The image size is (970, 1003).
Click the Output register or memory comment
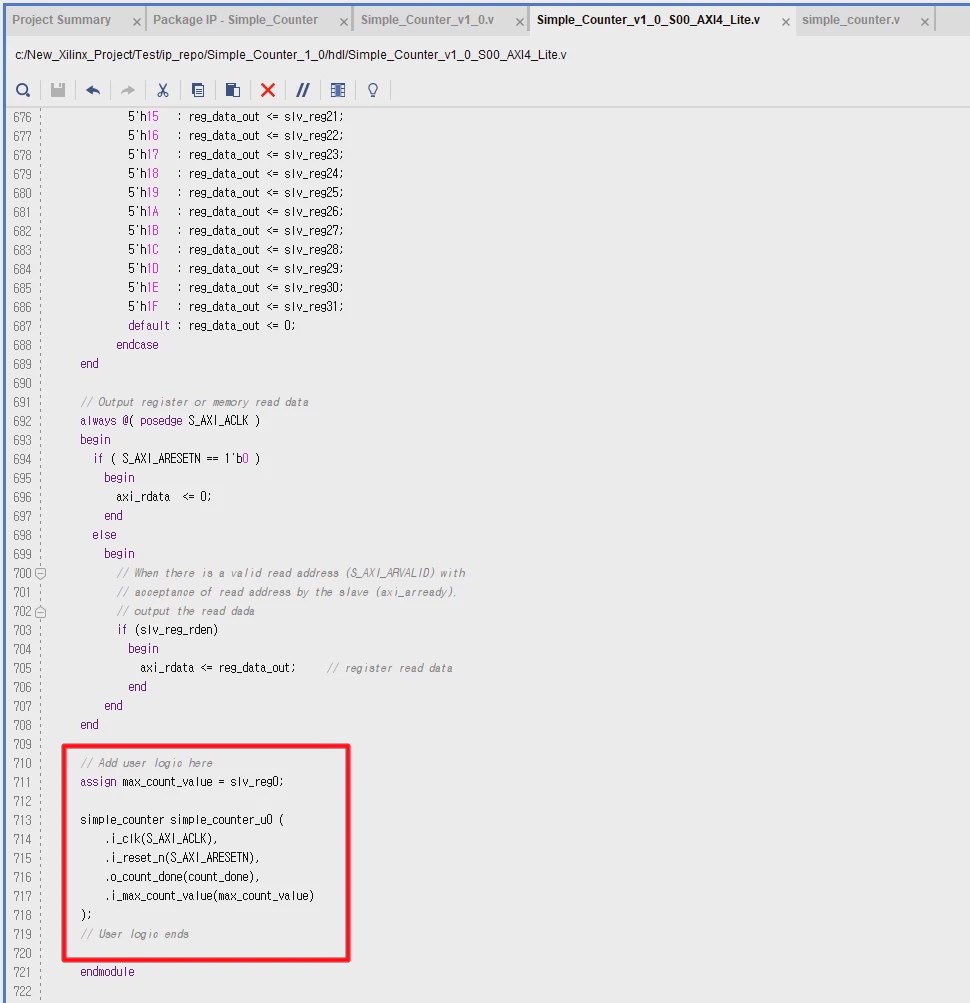(x=195, y=402)
